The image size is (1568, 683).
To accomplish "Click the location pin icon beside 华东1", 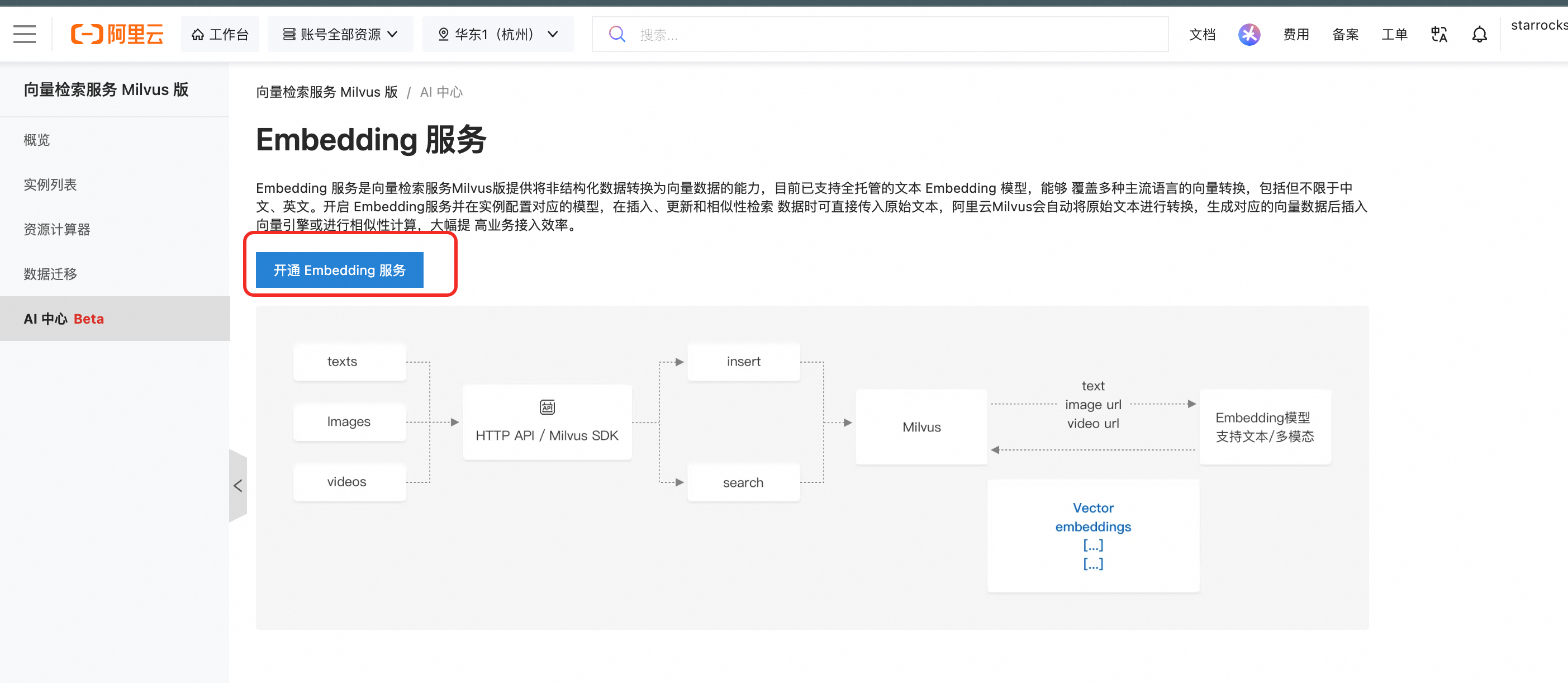I will coord(443,35).
